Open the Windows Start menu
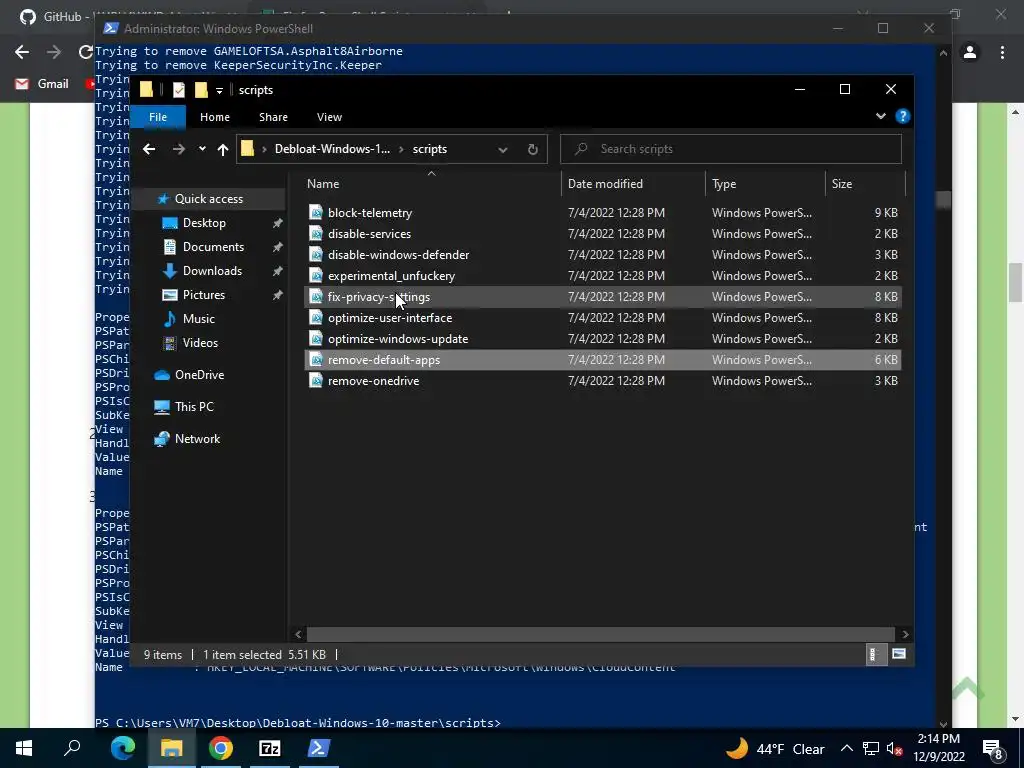Image resolution: width=1024 pixels, height=768 pixels. tap(24, 748)
